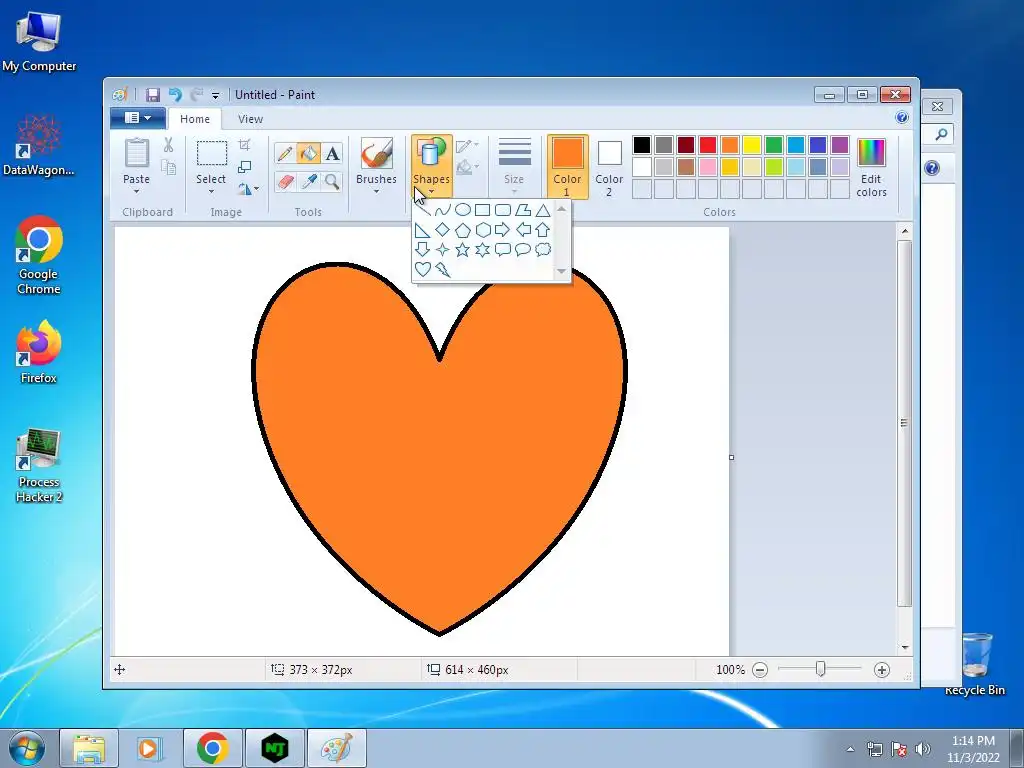Choose the Four-point star shape
This screenshot has width=1024, height=768.
tap(442, 249)
